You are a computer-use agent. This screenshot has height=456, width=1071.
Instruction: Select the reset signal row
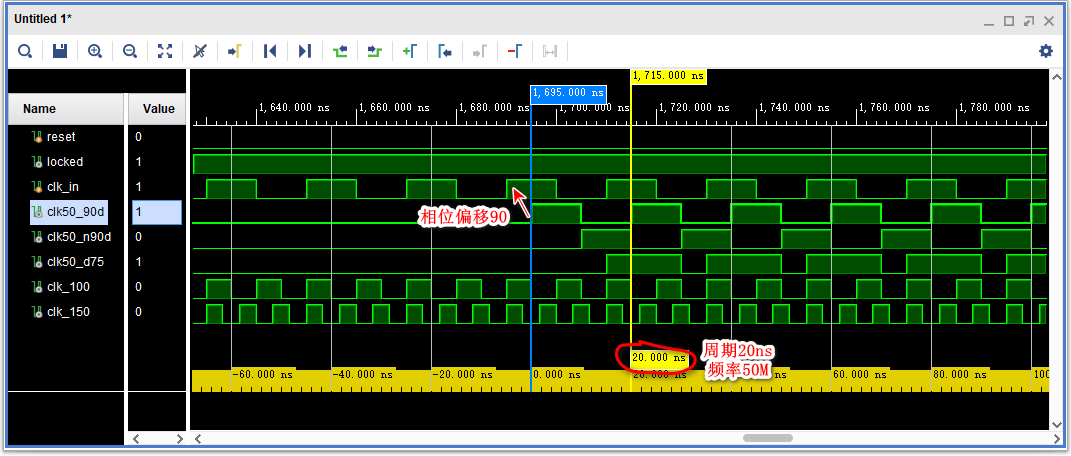tap(60, 137)
